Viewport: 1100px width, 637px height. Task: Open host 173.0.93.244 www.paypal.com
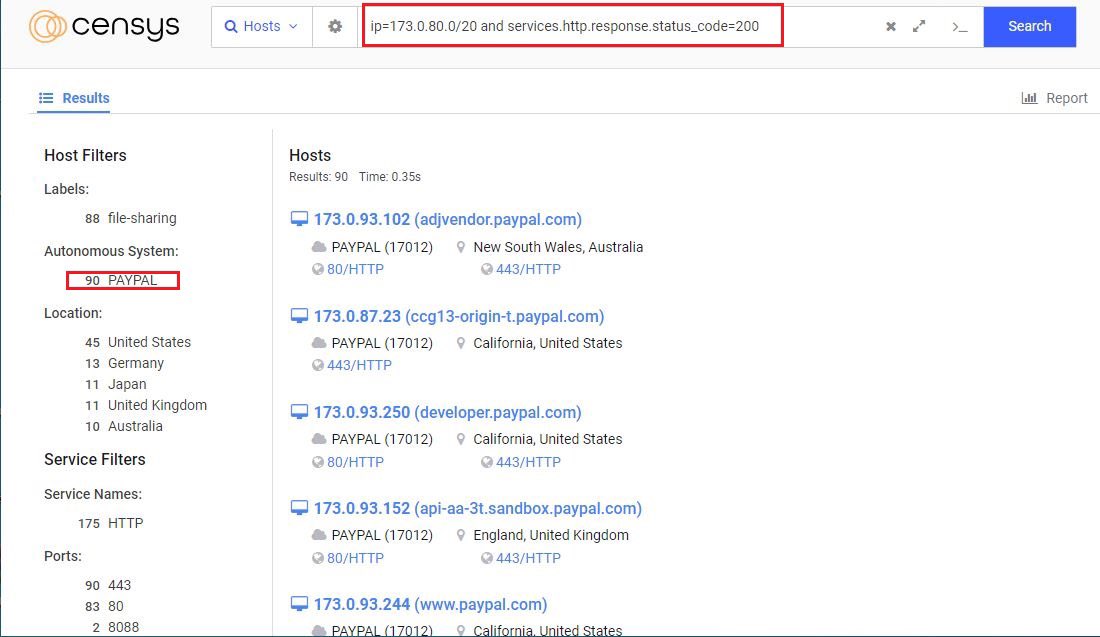click(x=430, y=605)
